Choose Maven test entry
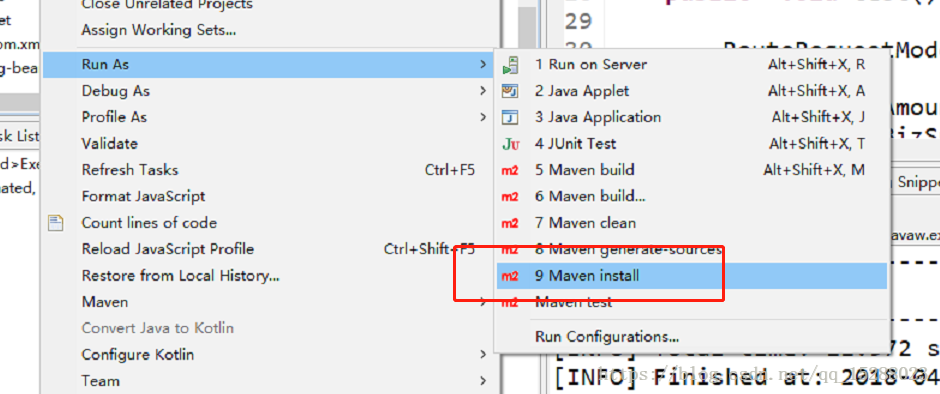The width and height of the screenshot is (940, 394). click(692, 302)
